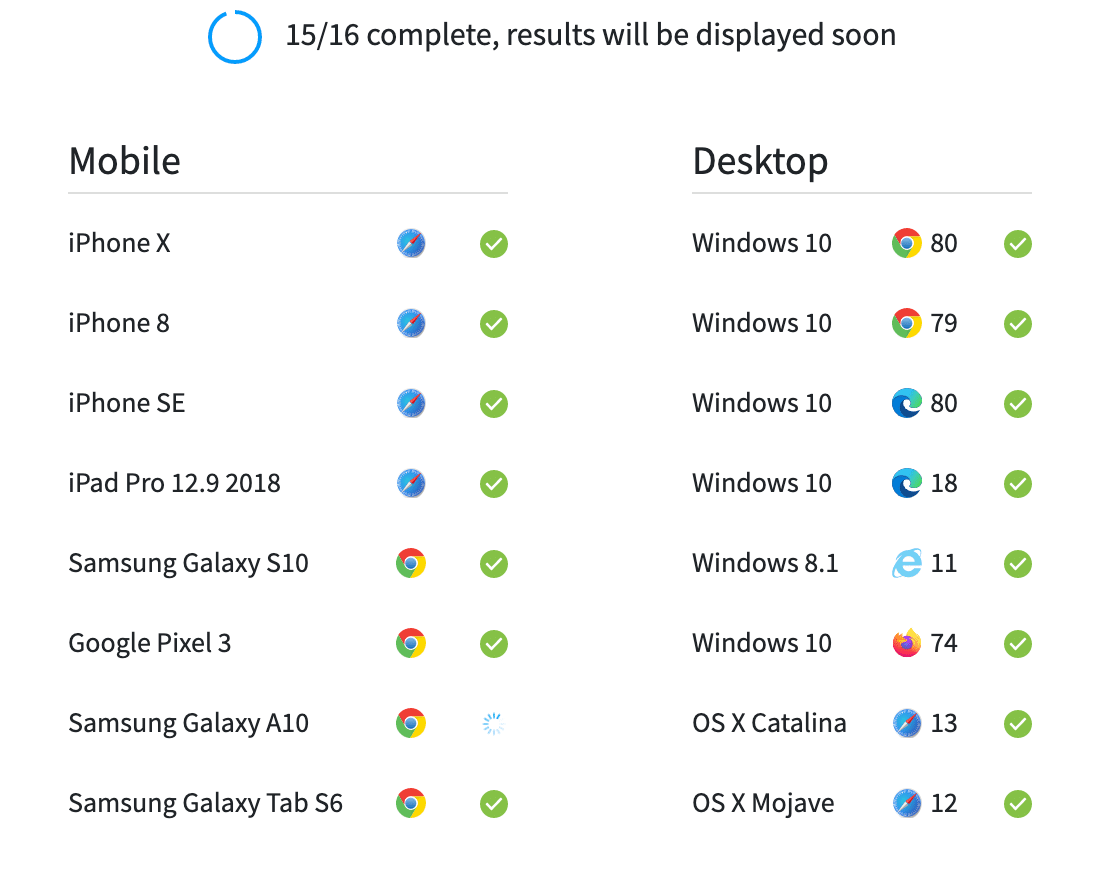Click Chrome icon for Samsung Galaxy Tab S6
The width and height of the screenshot is (1094, 872).
click(411, 804)
